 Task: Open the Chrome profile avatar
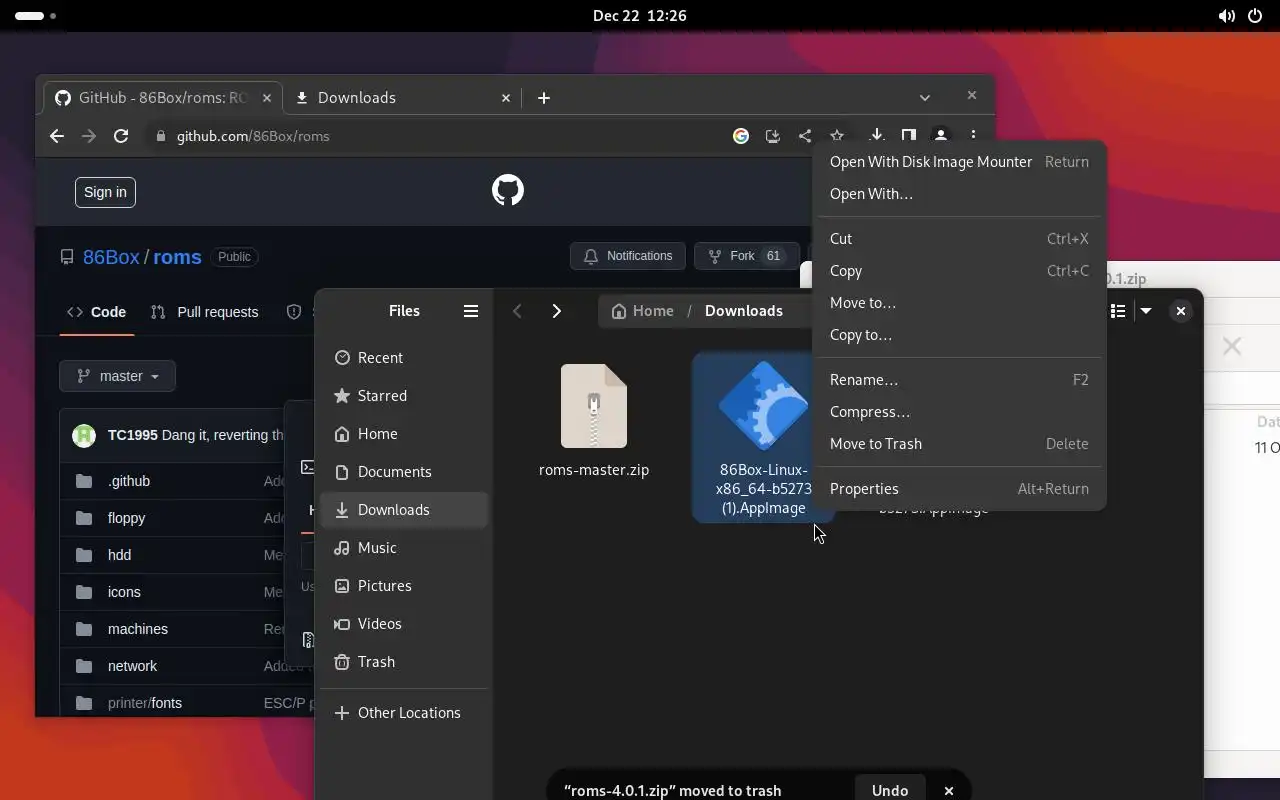[940, 135]
